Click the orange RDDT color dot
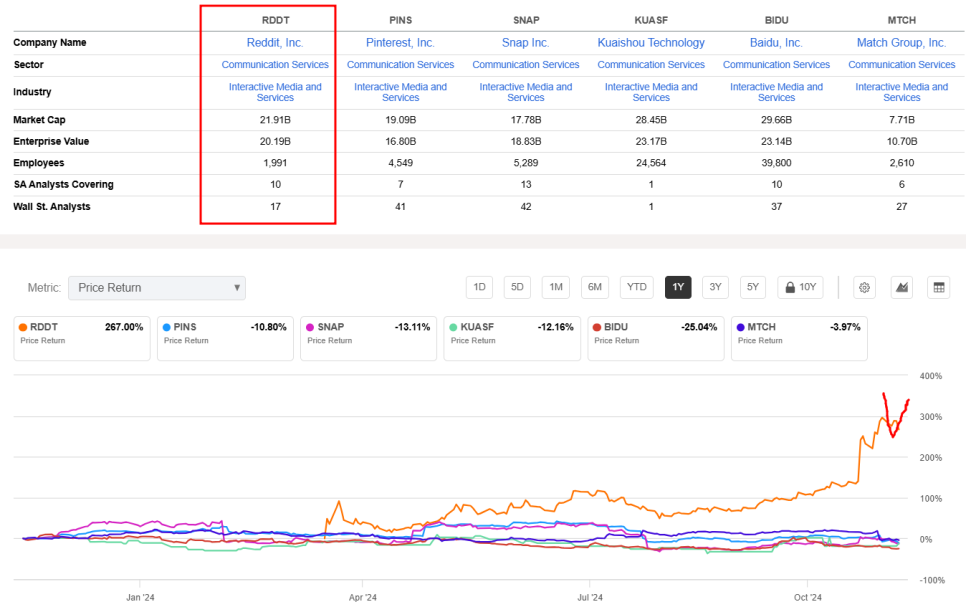The width and height of the screenshot is (966, 612). [23, 327]
